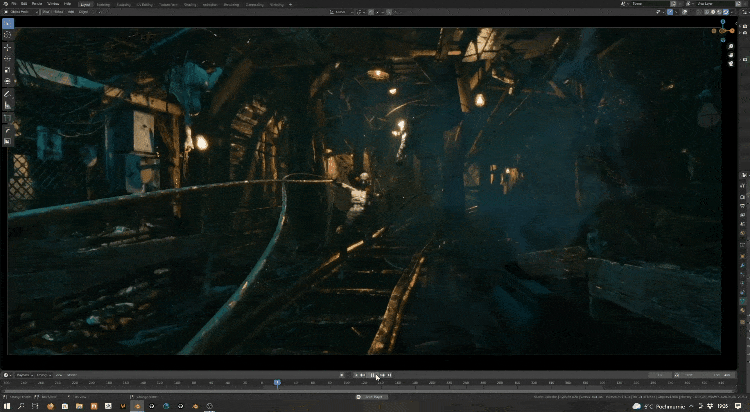
Task: Select the Rotate tool
Action: (x=7, y=58)
